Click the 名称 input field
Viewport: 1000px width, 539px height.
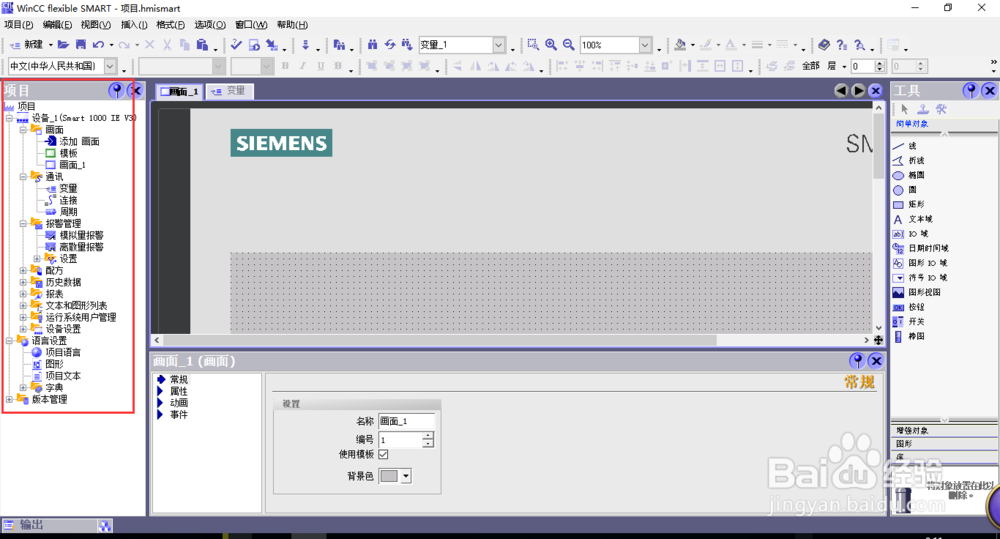[406, 421]
